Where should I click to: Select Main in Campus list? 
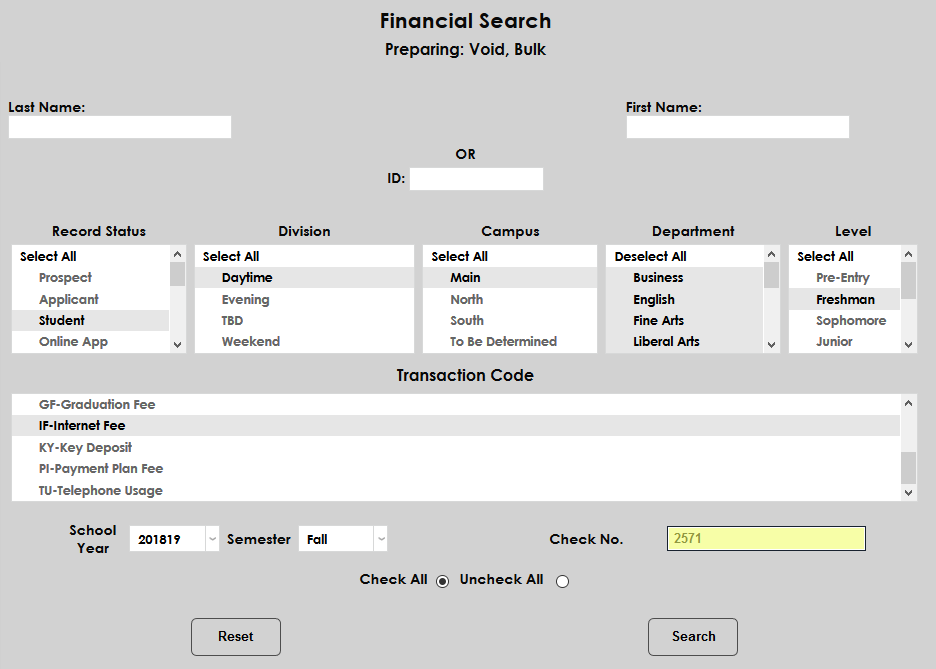coord(510,278)
